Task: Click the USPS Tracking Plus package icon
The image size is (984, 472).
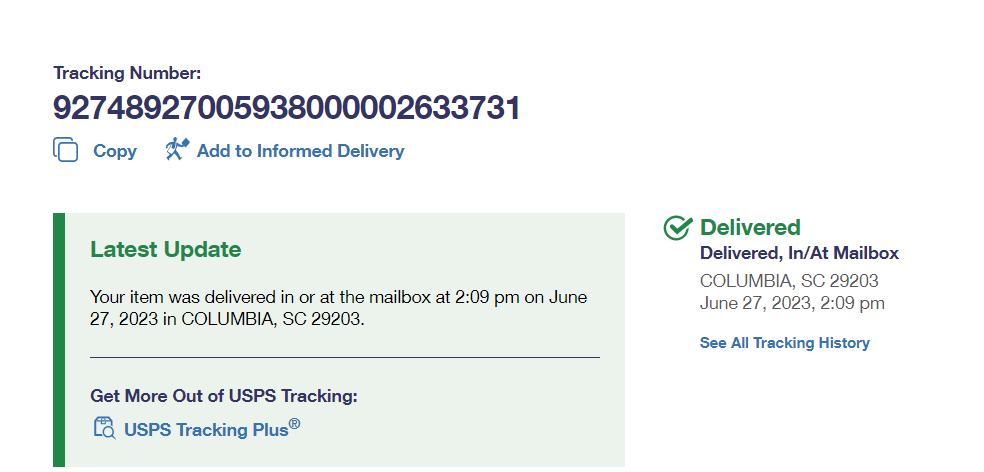Action: [x=104, y=428]
